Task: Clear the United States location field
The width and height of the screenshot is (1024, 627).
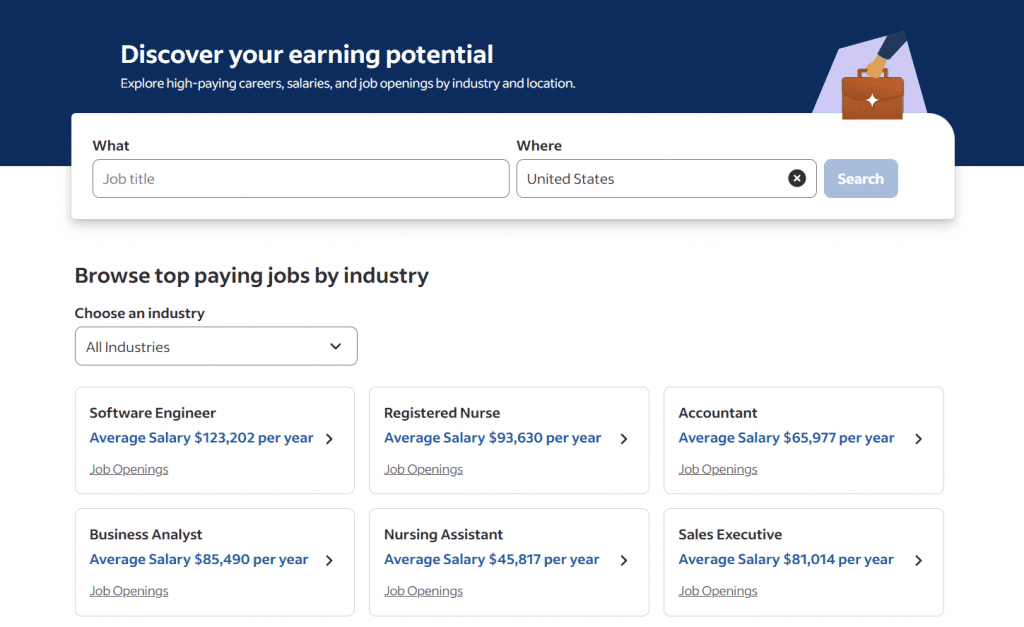Action: (x=797, y=178)
